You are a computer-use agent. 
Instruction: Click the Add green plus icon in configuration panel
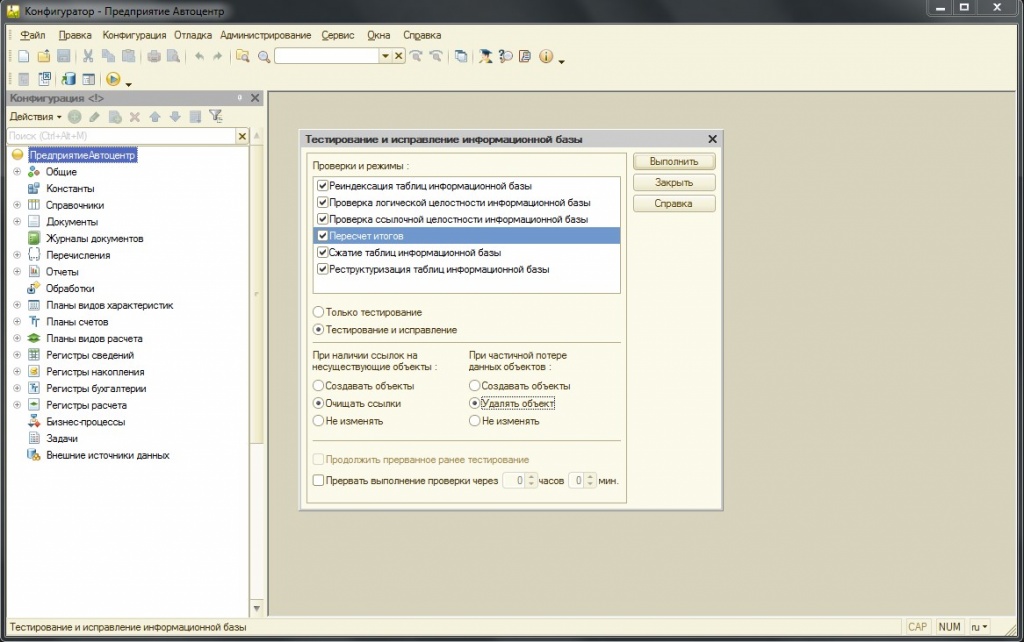tap(75, 117)
